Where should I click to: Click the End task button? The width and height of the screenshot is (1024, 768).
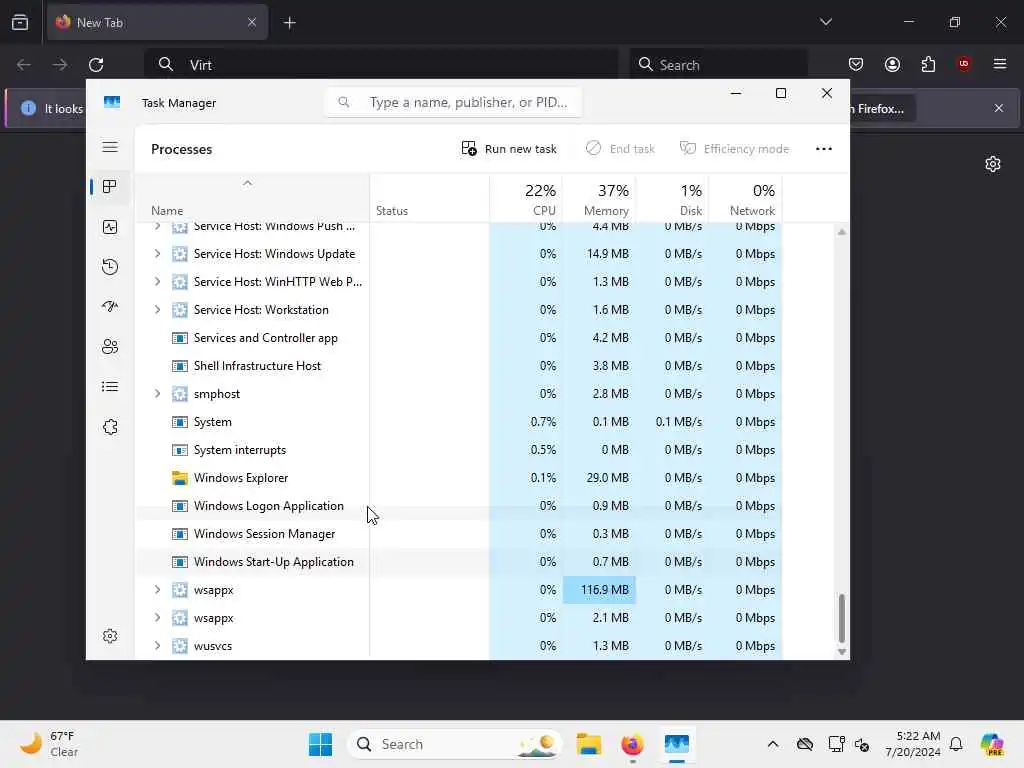click(620, 149)
